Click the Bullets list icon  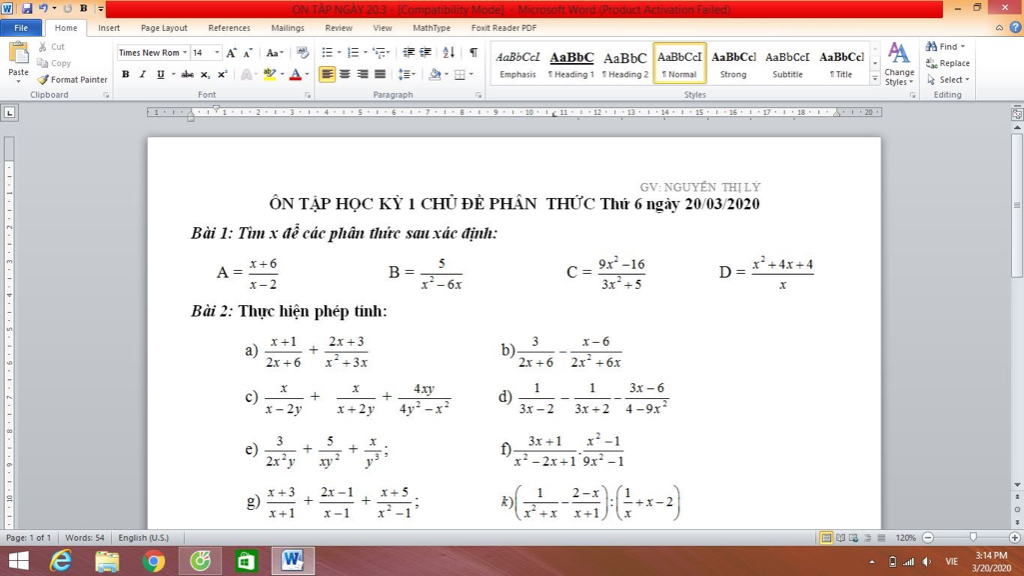click(x=327, y=53)
